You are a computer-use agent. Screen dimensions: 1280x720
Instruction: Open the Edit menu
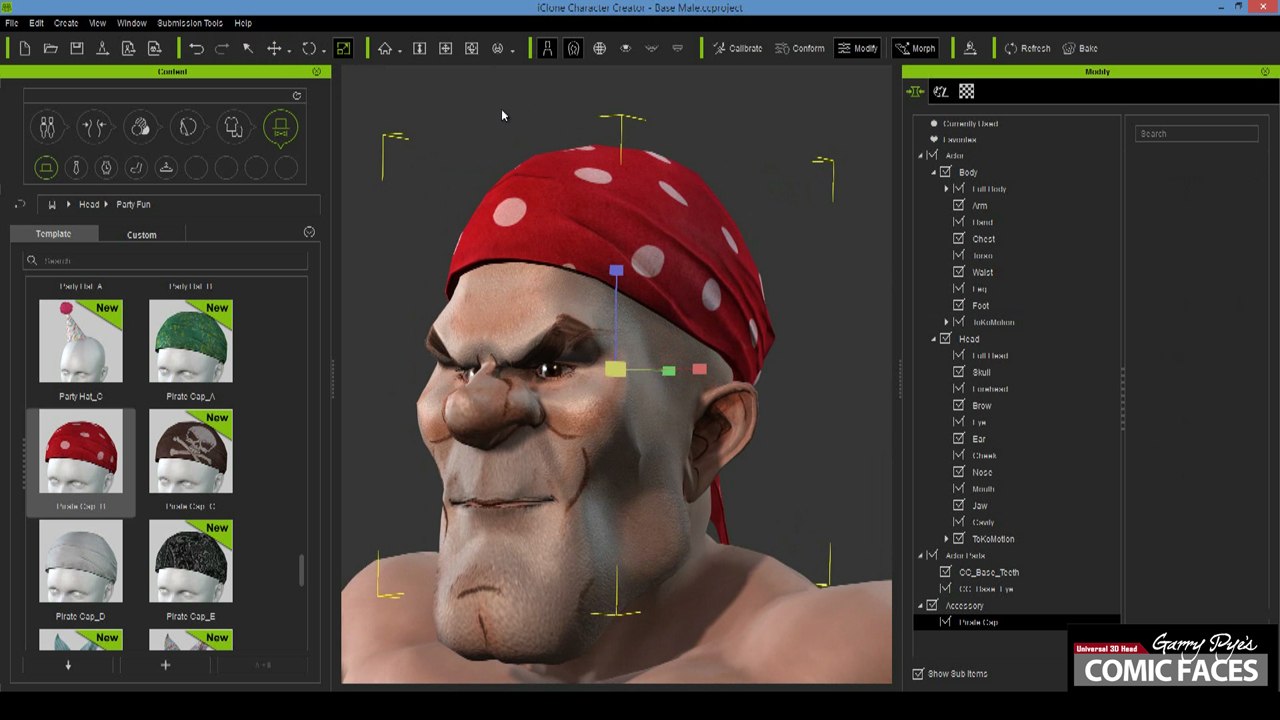36,23
